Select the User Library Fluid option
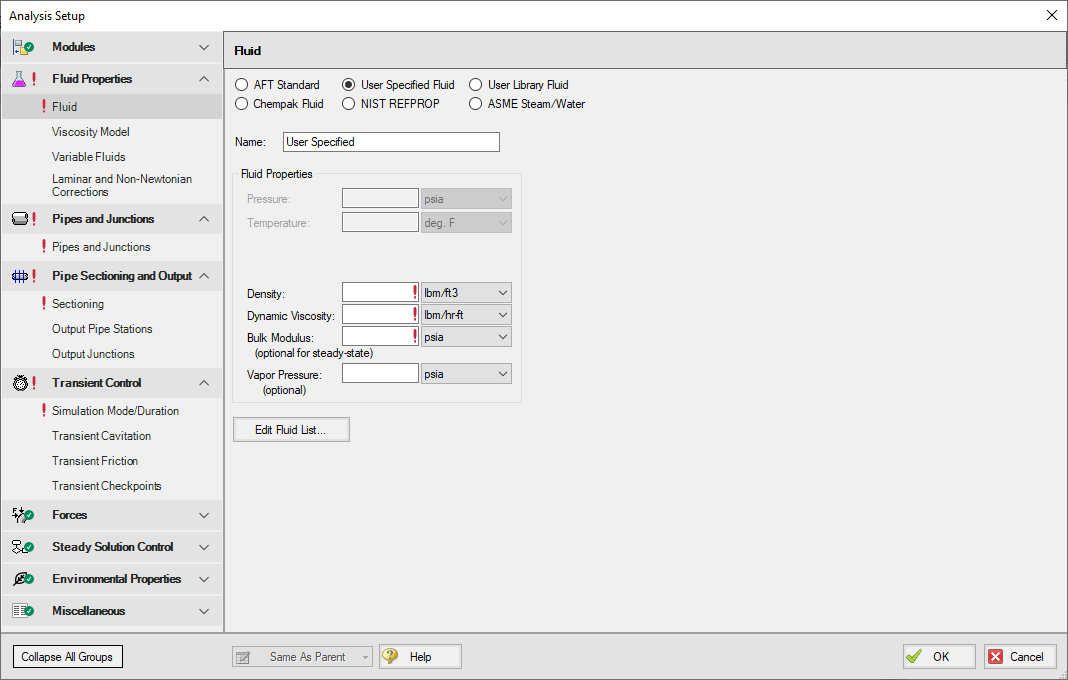 click(x=475, y=84)
